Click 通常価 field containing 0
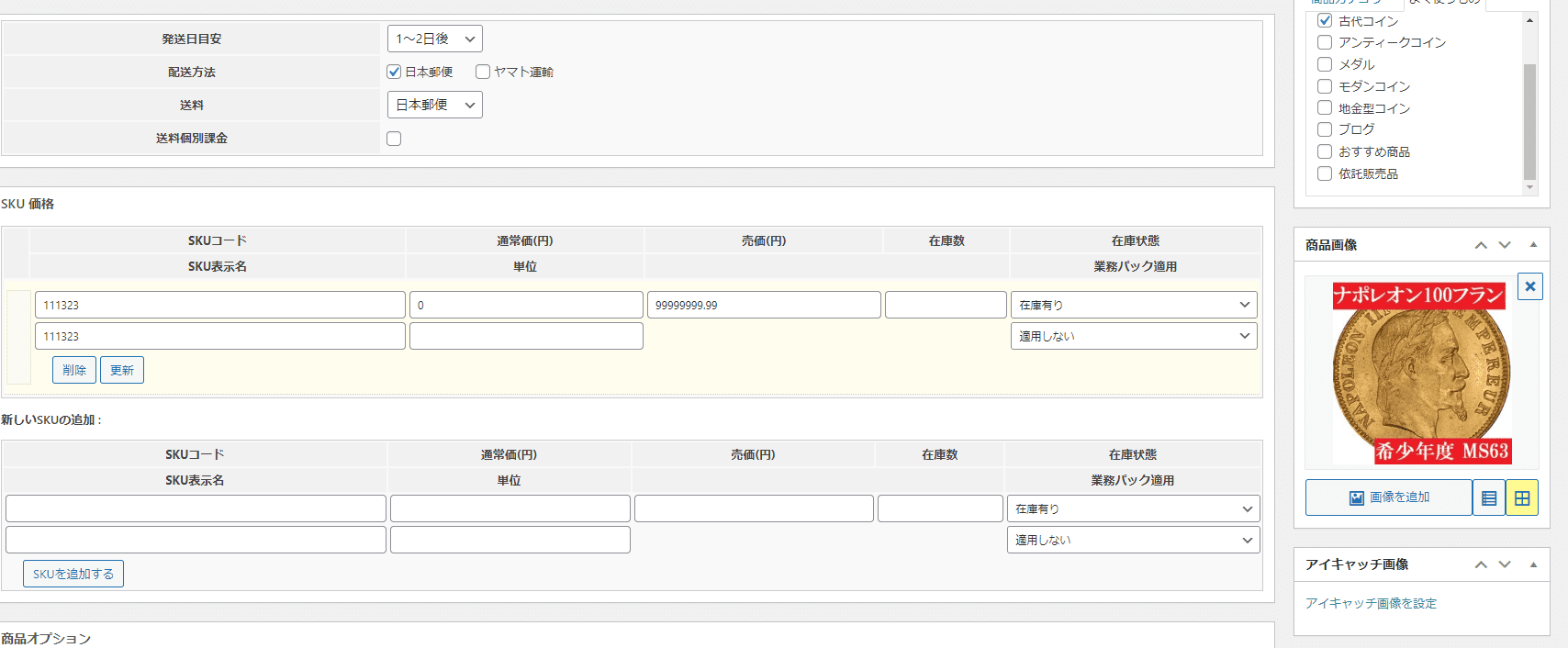Viewport: 1568px width, 648px height. [526, 305]
